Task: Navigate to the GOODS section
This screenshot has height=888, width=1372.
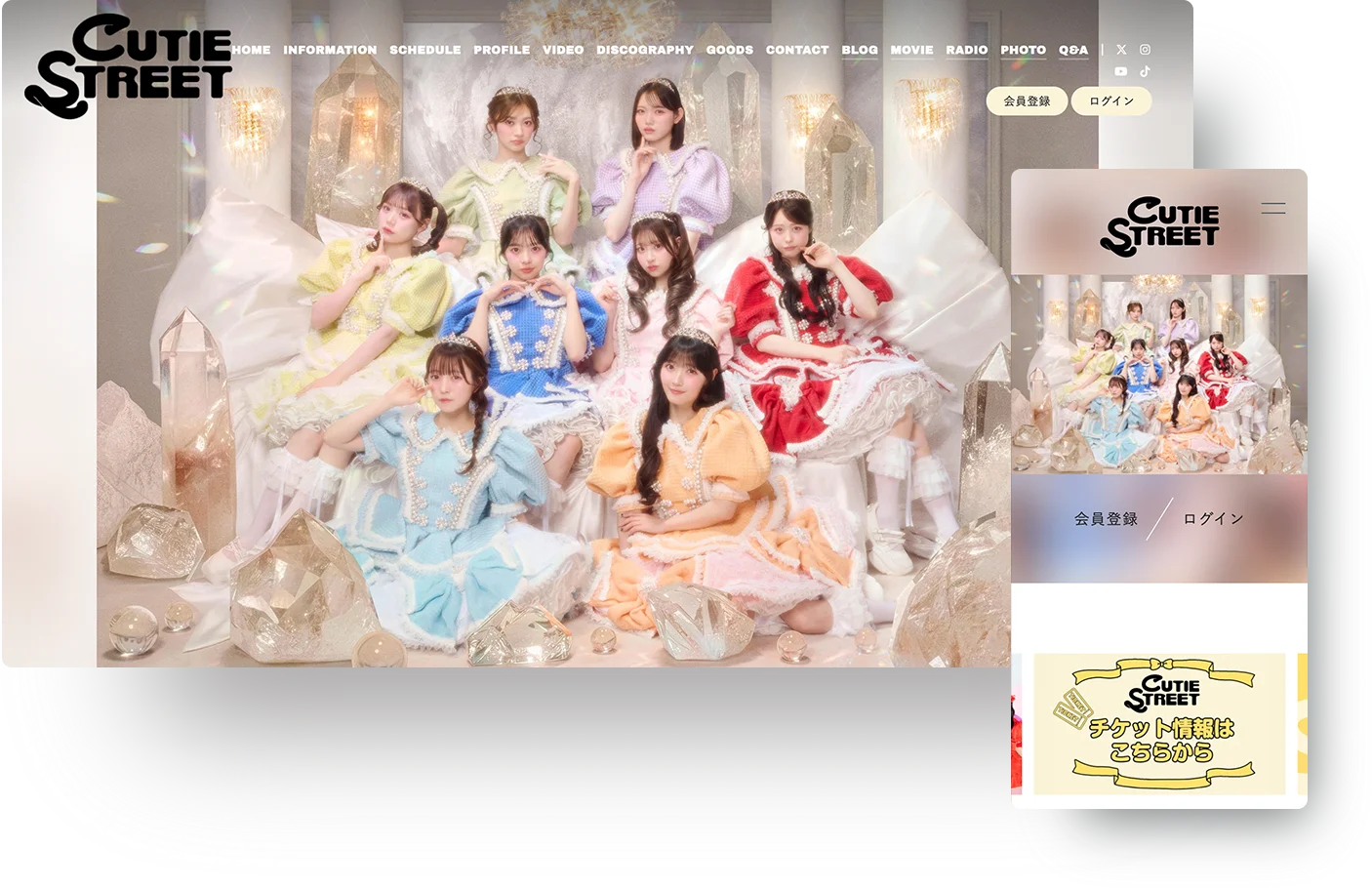Action: click(730, 50)
